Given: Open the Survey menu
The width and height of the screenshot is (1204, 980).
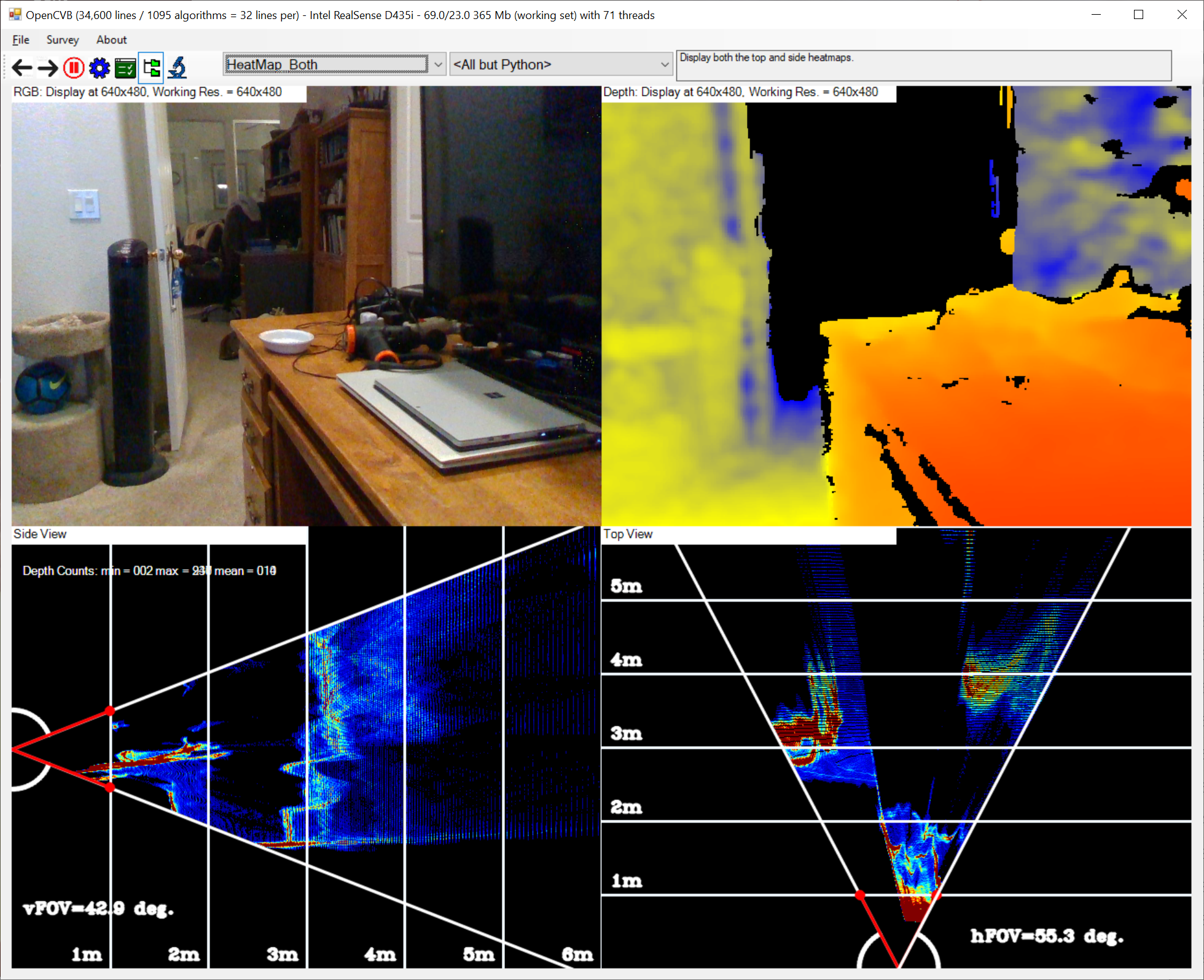Looking at the screenshot, I should click(x=63, y=40).
